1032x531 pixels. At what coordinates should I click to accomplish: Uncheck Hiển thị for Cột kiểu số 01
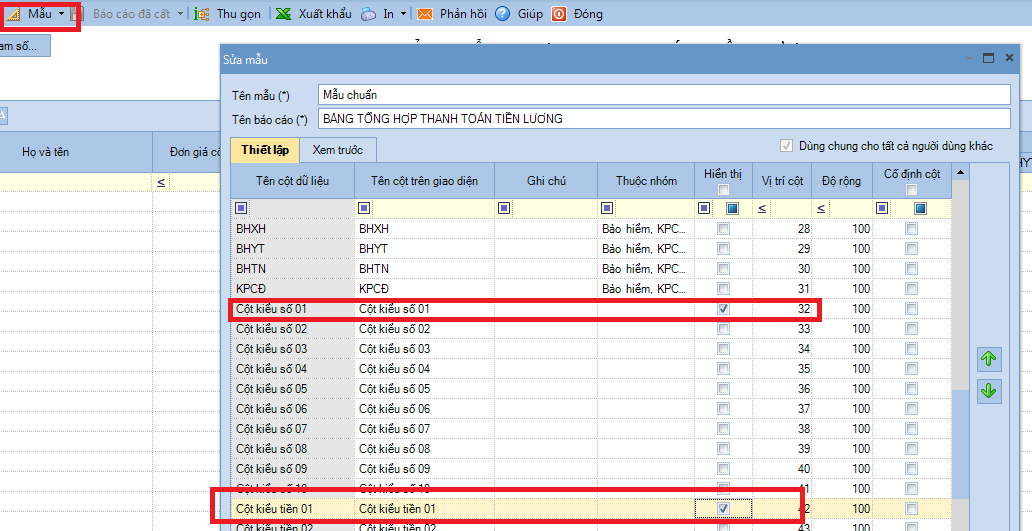pos(723,309)
